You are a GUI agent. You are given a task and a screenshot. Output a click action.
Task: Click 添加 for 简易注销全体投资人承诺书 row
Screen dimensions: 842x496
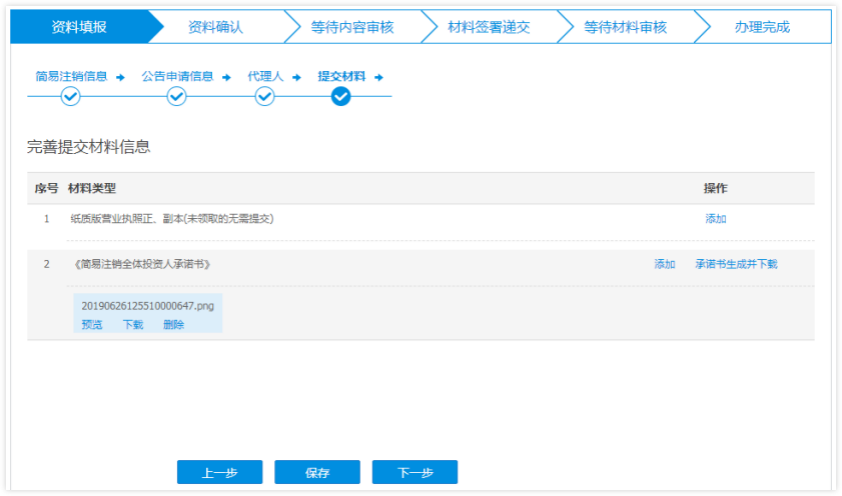pos(664,264)
